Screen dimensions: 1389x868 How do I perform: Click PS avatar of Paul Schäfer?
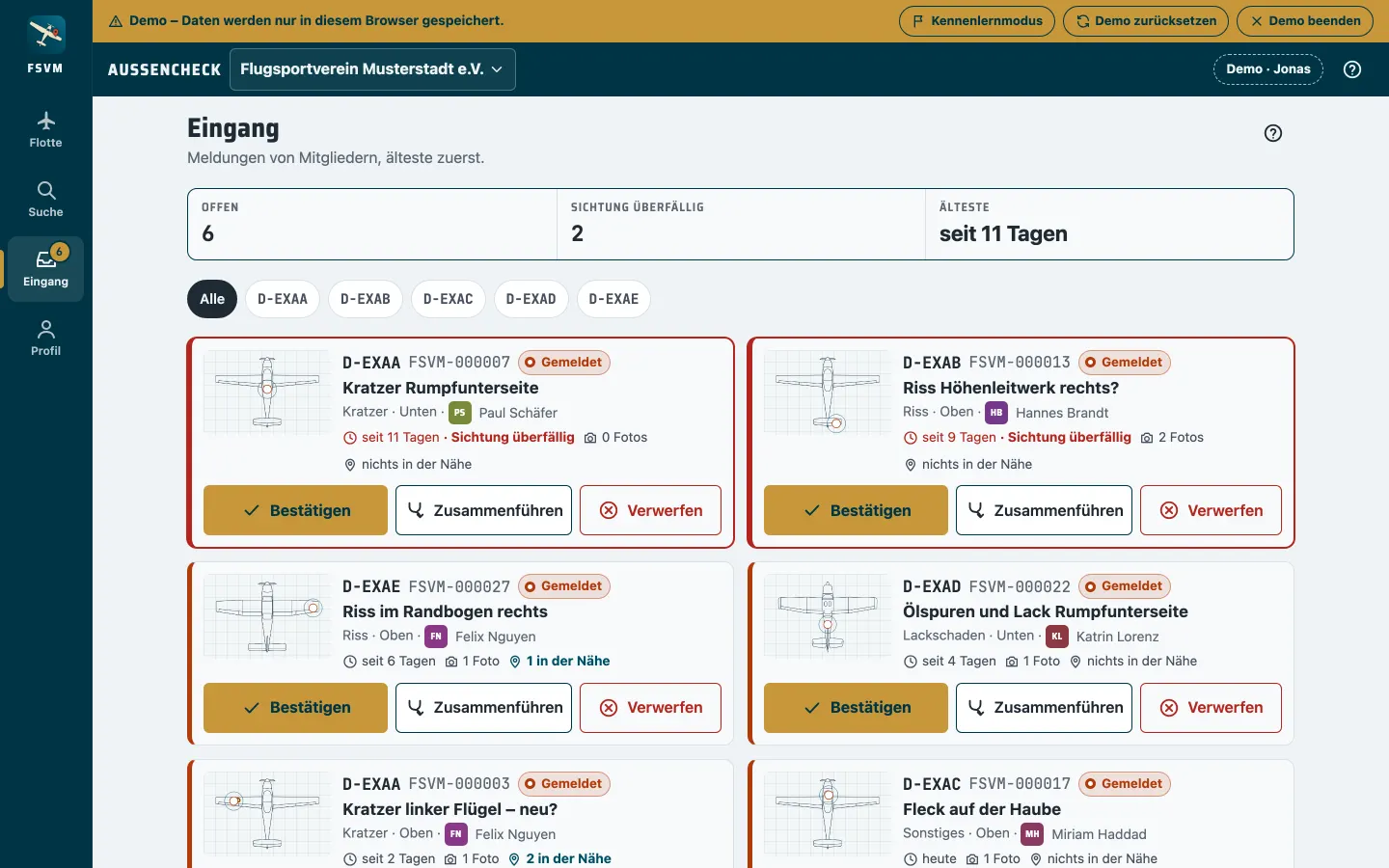[460, 413]
